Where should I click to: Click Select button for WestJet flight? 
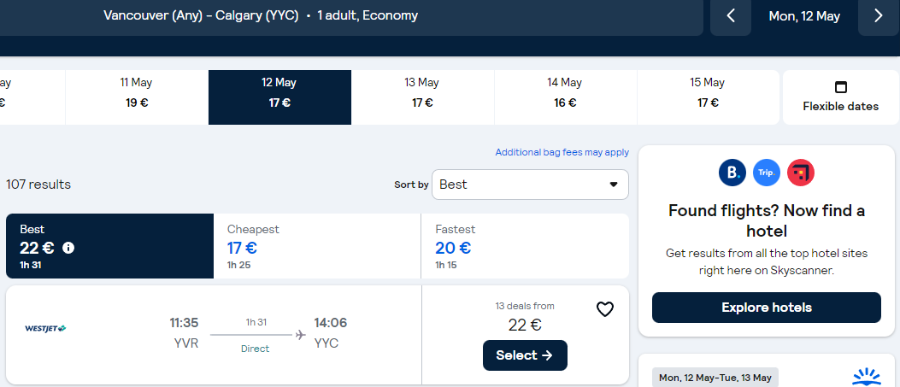pos(525,355)
